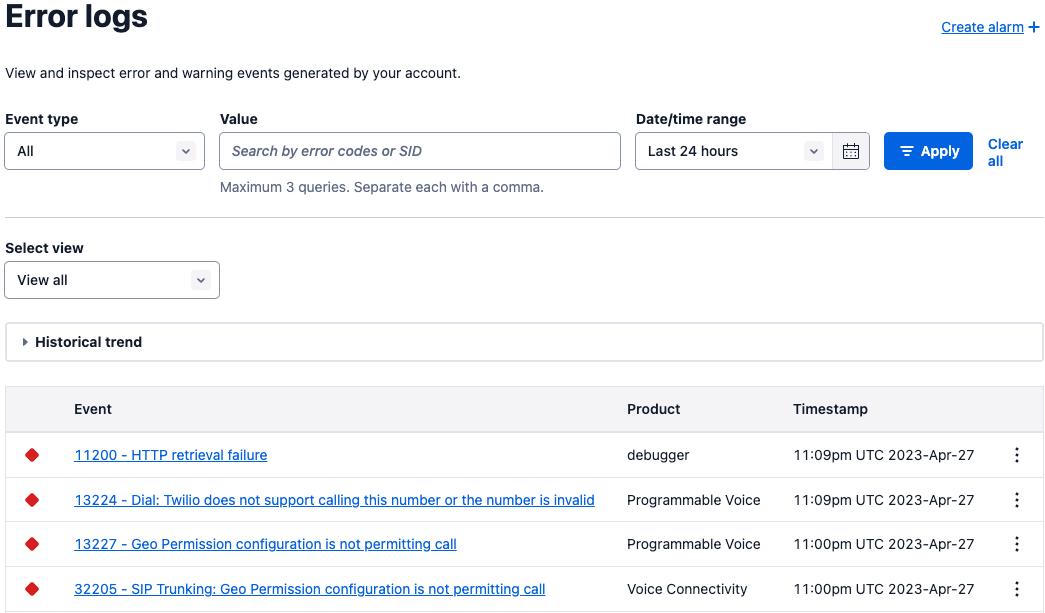This screenshot has width=1045, height=613.
Task: Open the View all select view dropdown
Action: (111, 280)
